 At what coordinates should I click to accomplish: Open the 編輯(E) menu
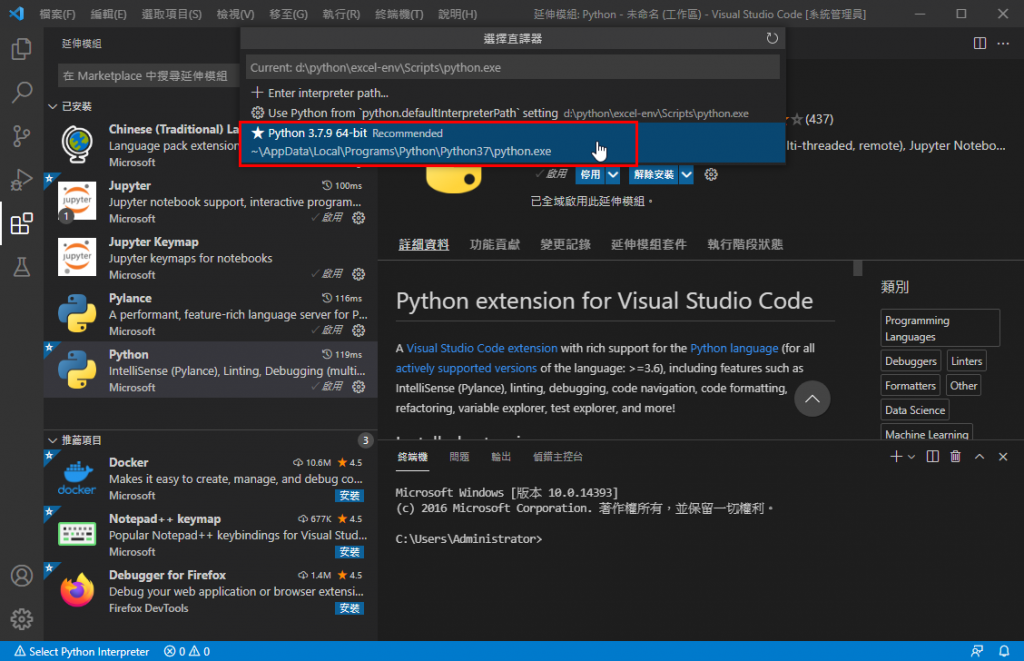[108, 14]
